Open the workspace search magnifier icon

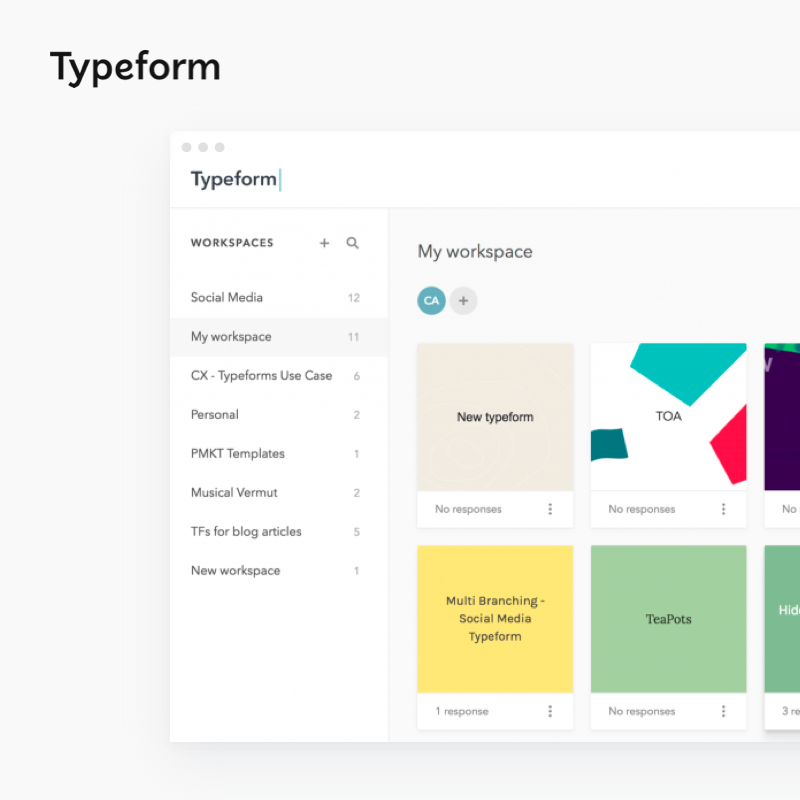pyautogui.click(x=353, y=243)
